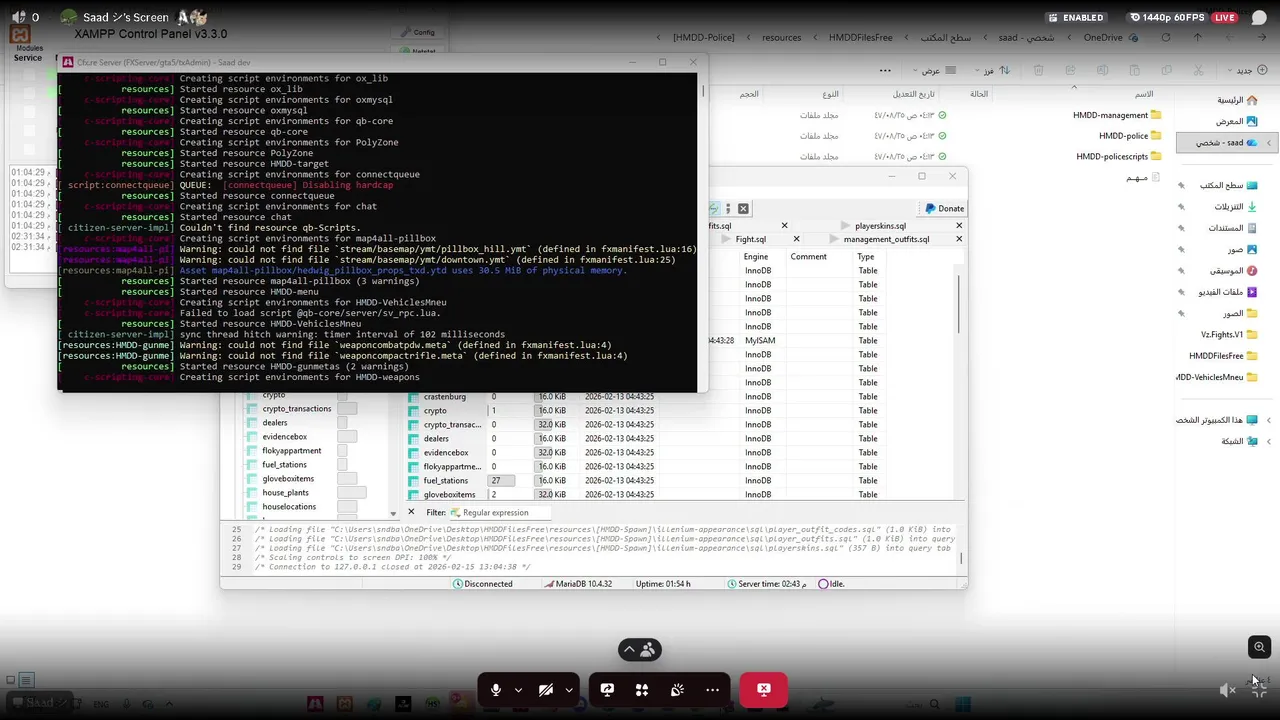Open chat bubble icon at top right

click(x=1259, y=17)
